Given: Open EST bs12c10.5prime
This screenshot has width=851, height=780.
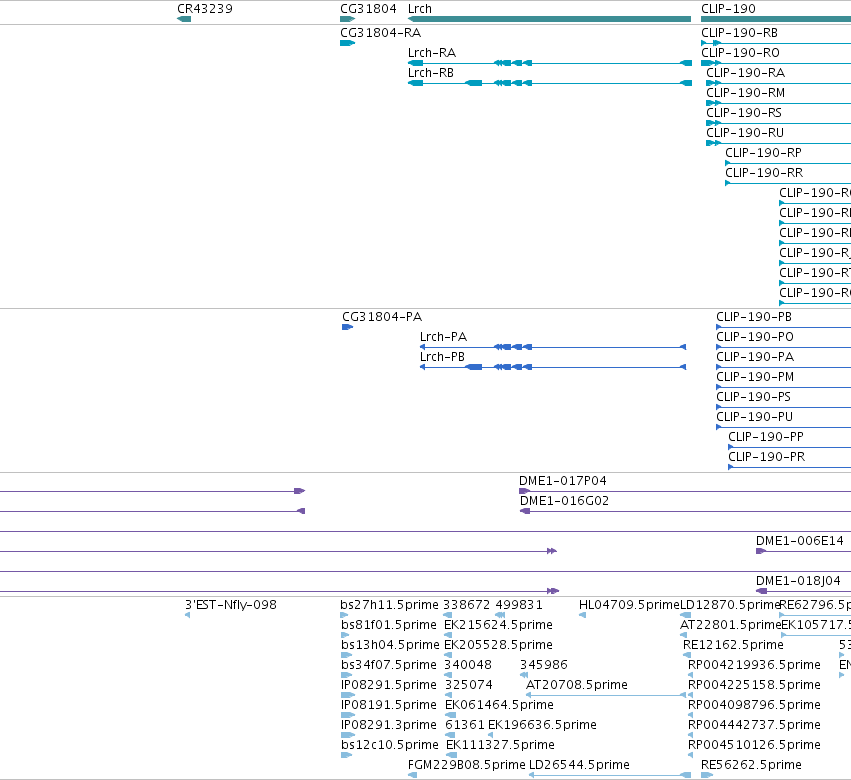Looking at the screenshot, I should pyautogui.click(x=390, y=745).
